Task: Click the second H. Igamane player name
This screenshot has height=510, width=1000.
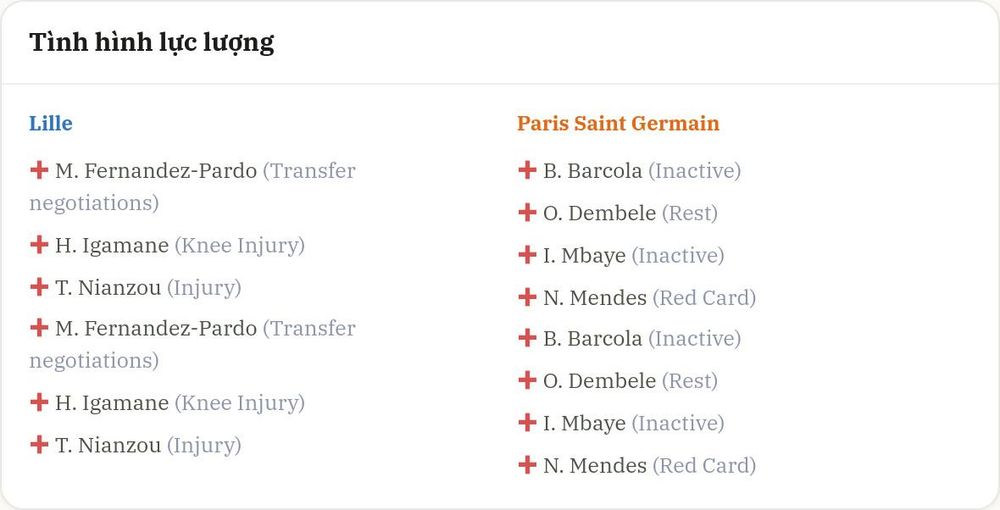Action: 112,403
